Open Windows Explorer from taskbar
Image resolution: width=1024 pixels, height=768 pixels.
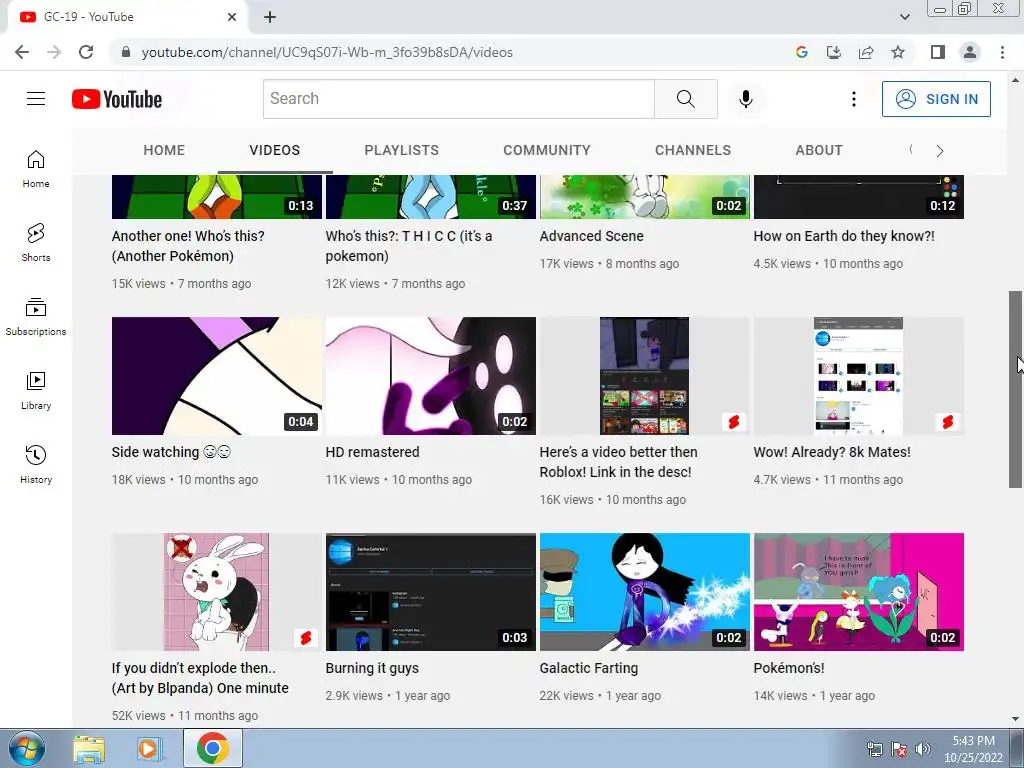pyautogui.click(x=89, y=749)
